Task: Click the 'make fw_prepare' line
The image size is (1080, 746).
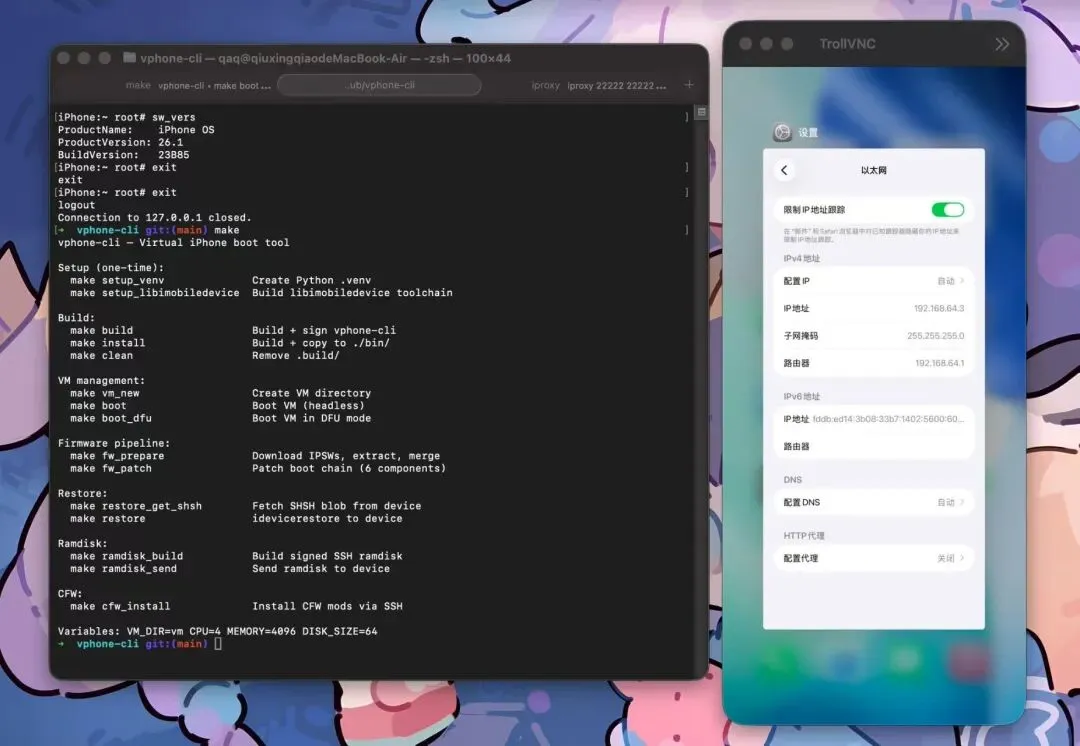Action: tap(255, 456)
